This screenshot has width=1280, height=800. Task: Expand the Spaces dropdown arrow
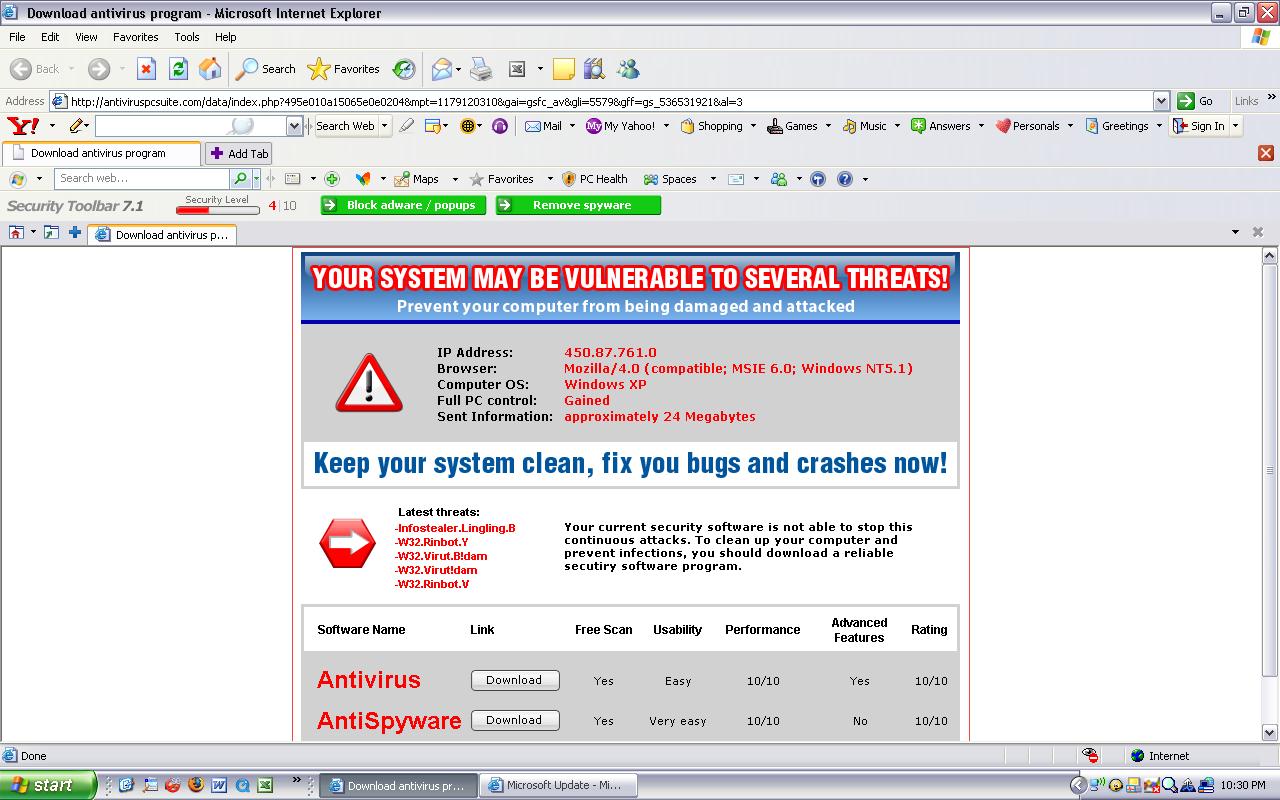point(713,179)
